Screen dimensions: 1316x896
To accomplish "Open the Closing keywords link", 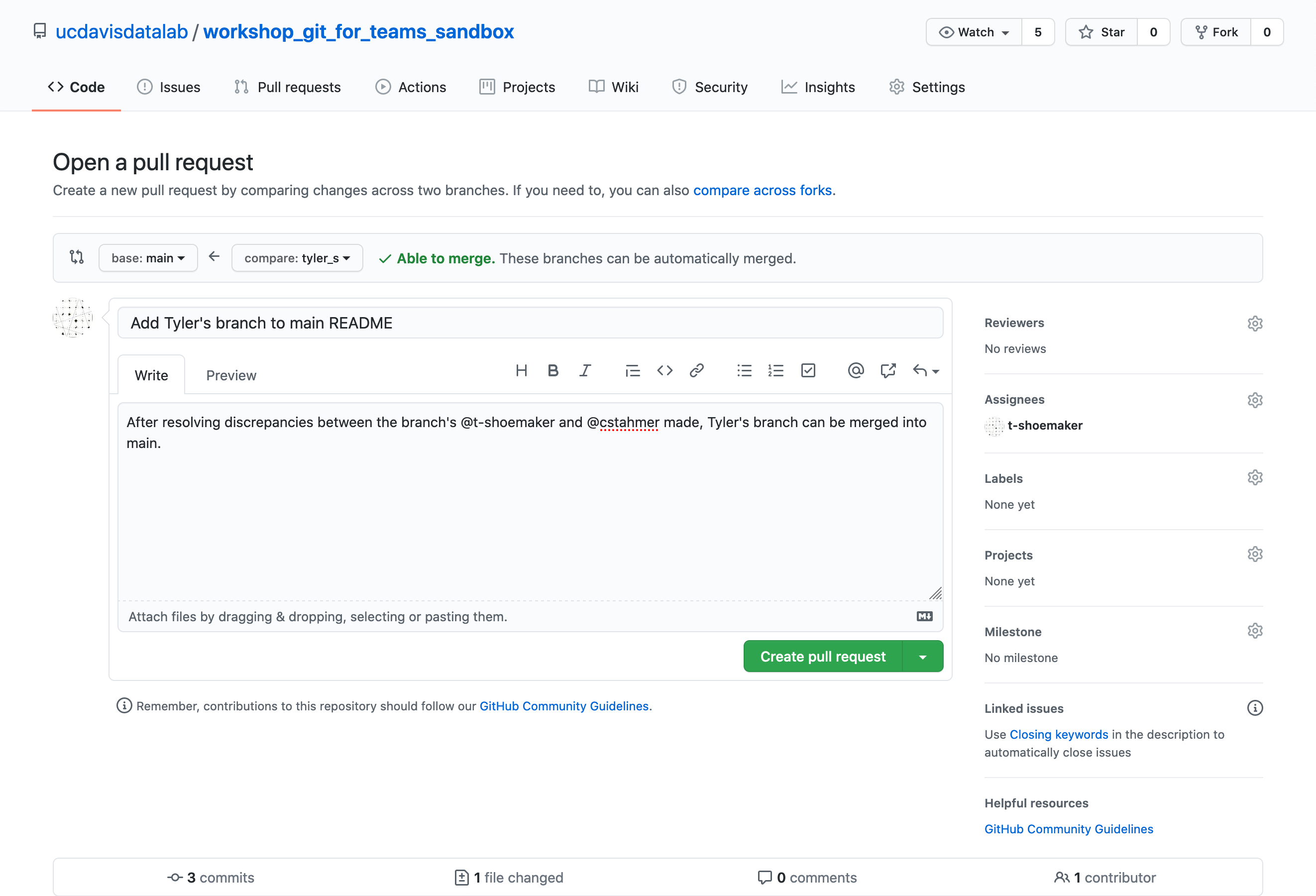I will 1058,734.
